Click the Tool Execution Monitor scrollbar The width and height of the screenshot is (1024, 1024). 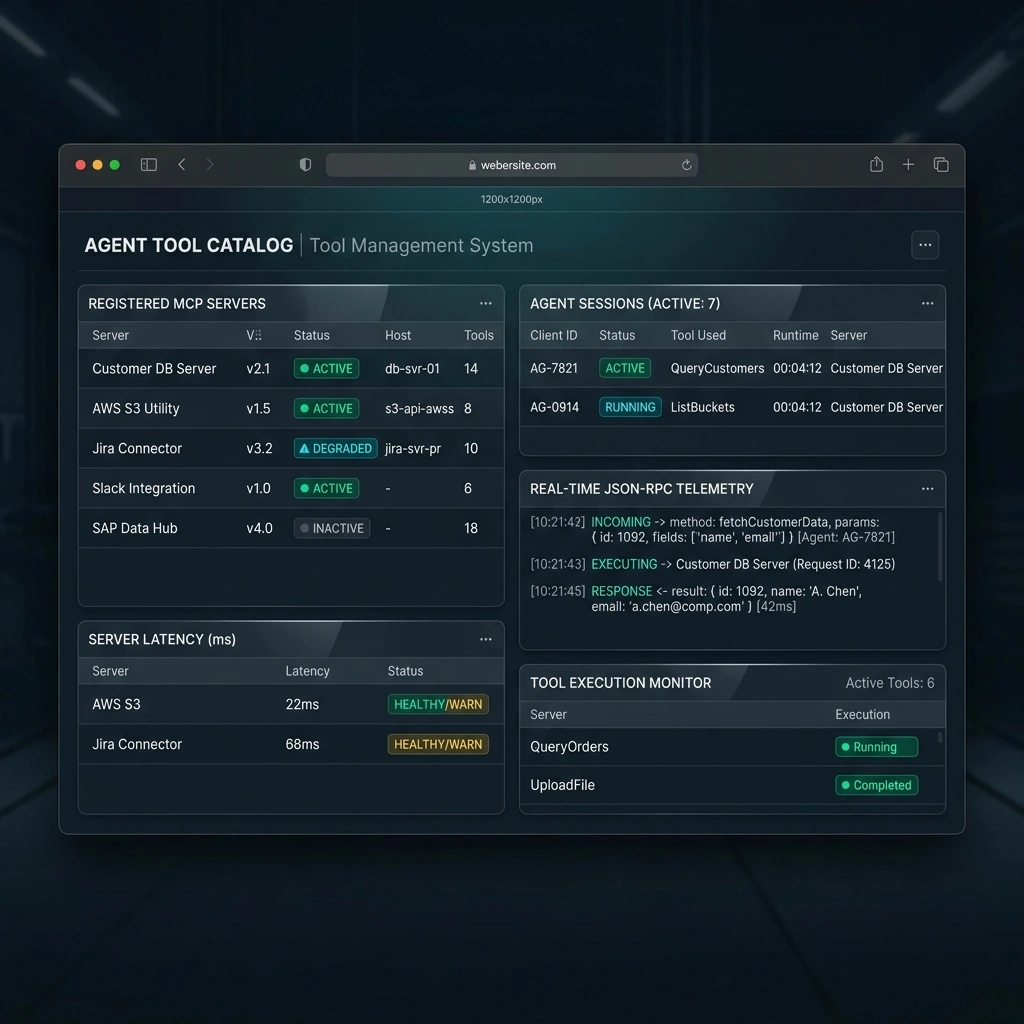tap(940, 737)
